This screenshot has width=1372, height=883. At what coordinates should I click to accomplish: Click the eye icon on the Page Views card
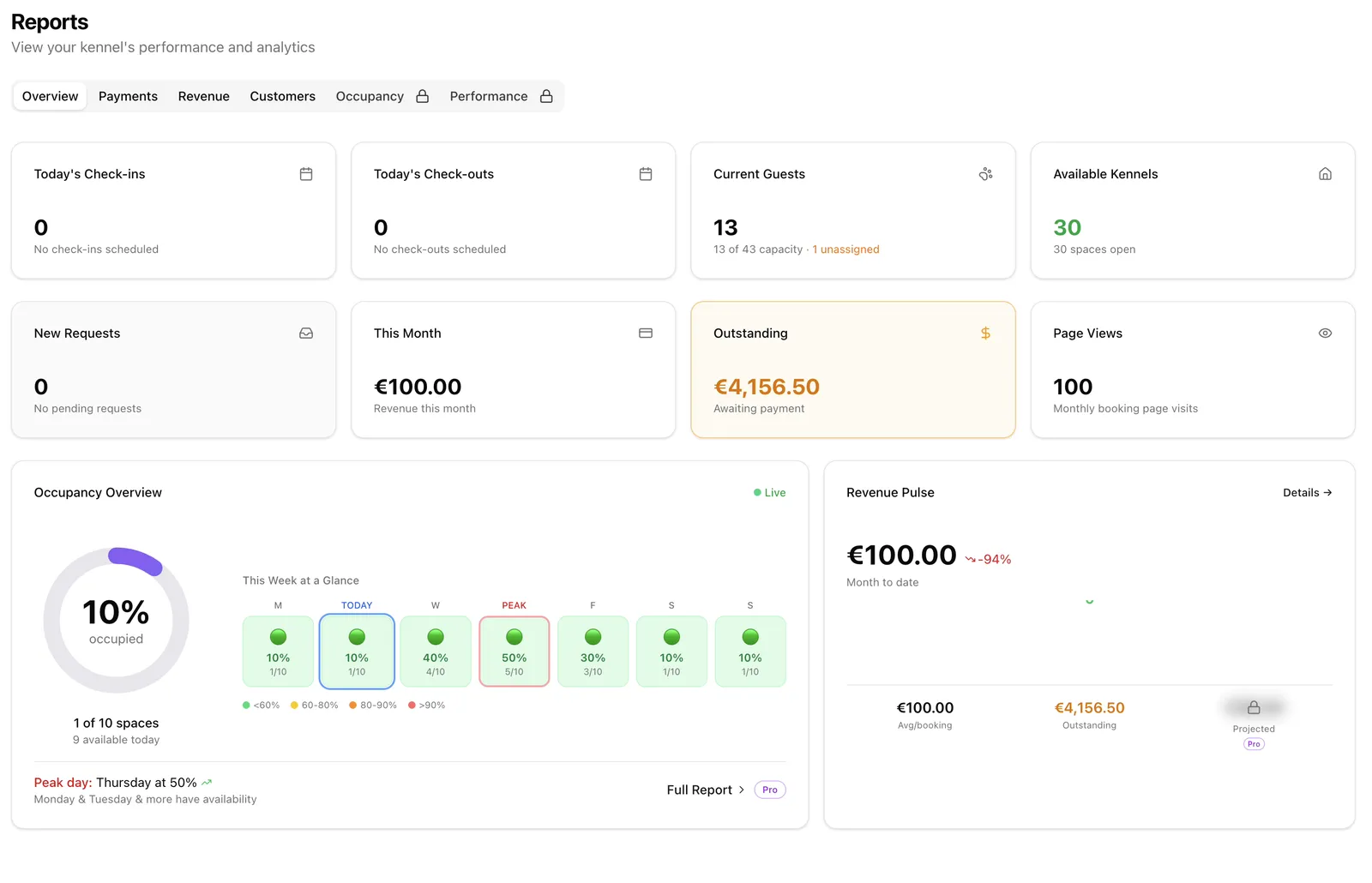[1325, 333]
